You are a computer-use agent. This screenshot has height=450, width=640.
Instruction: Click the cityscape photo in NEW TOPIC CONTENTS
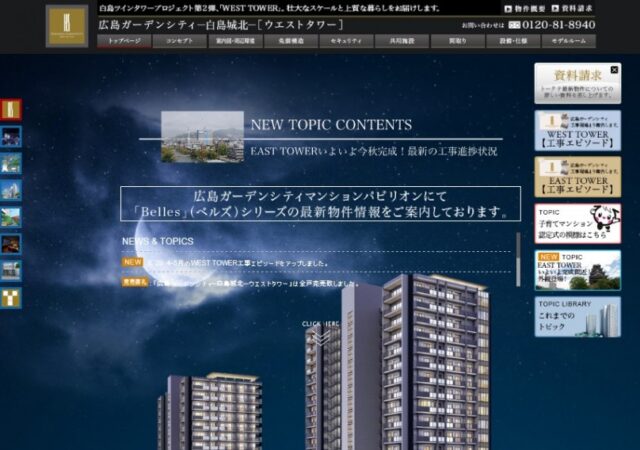(202, 137)
